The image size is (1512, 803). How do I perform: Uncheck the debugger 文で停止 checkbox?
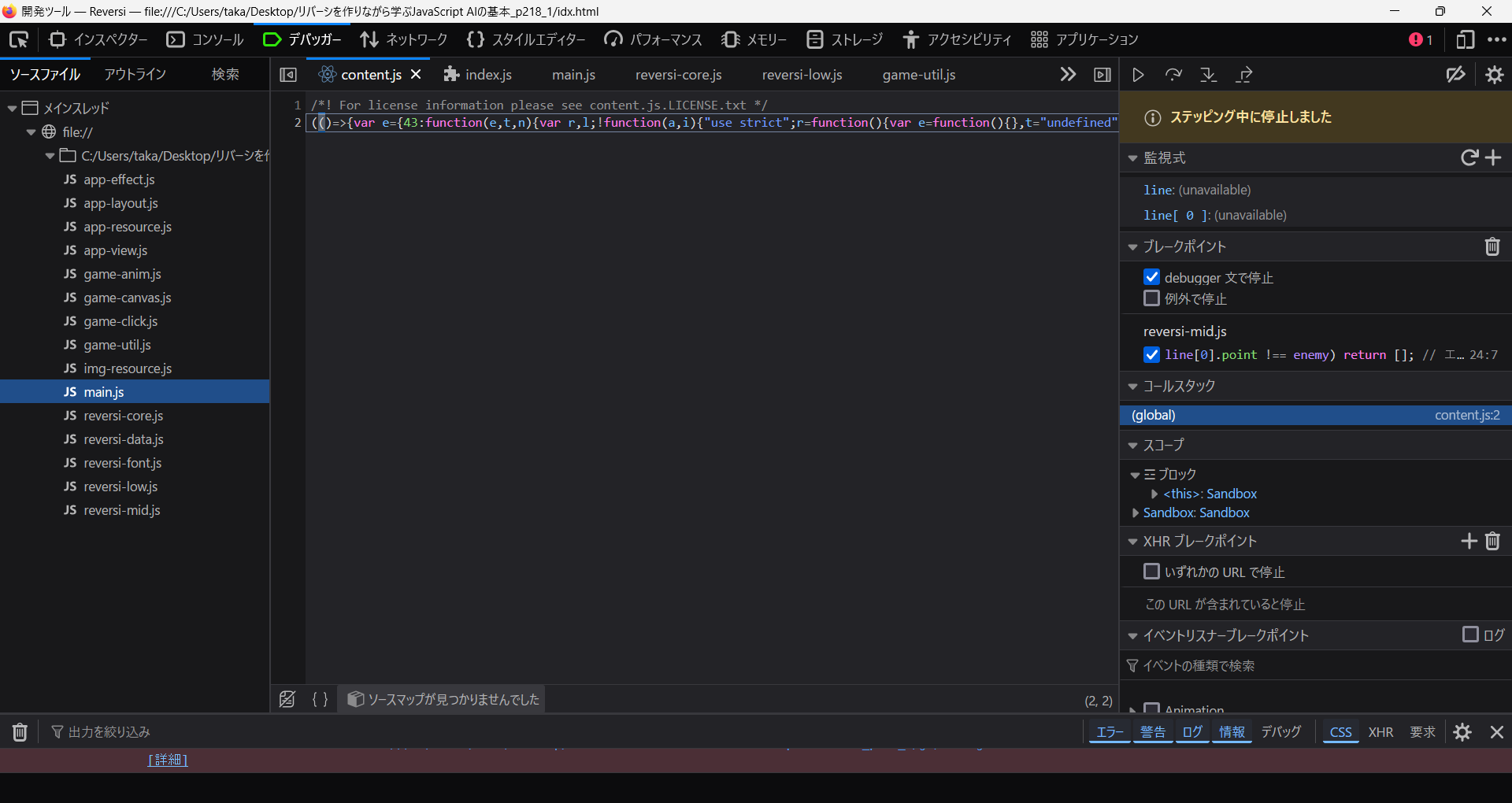(x=1151, y=277)
